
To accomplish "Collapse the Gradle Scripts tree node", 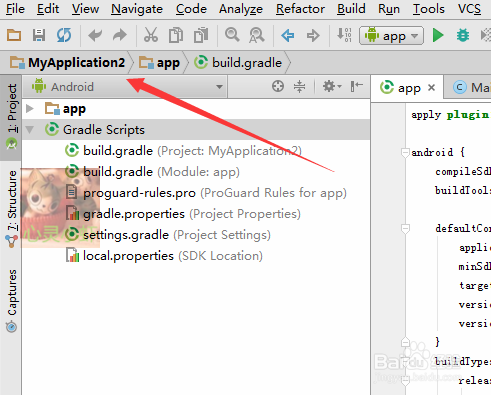I will 30,129.
